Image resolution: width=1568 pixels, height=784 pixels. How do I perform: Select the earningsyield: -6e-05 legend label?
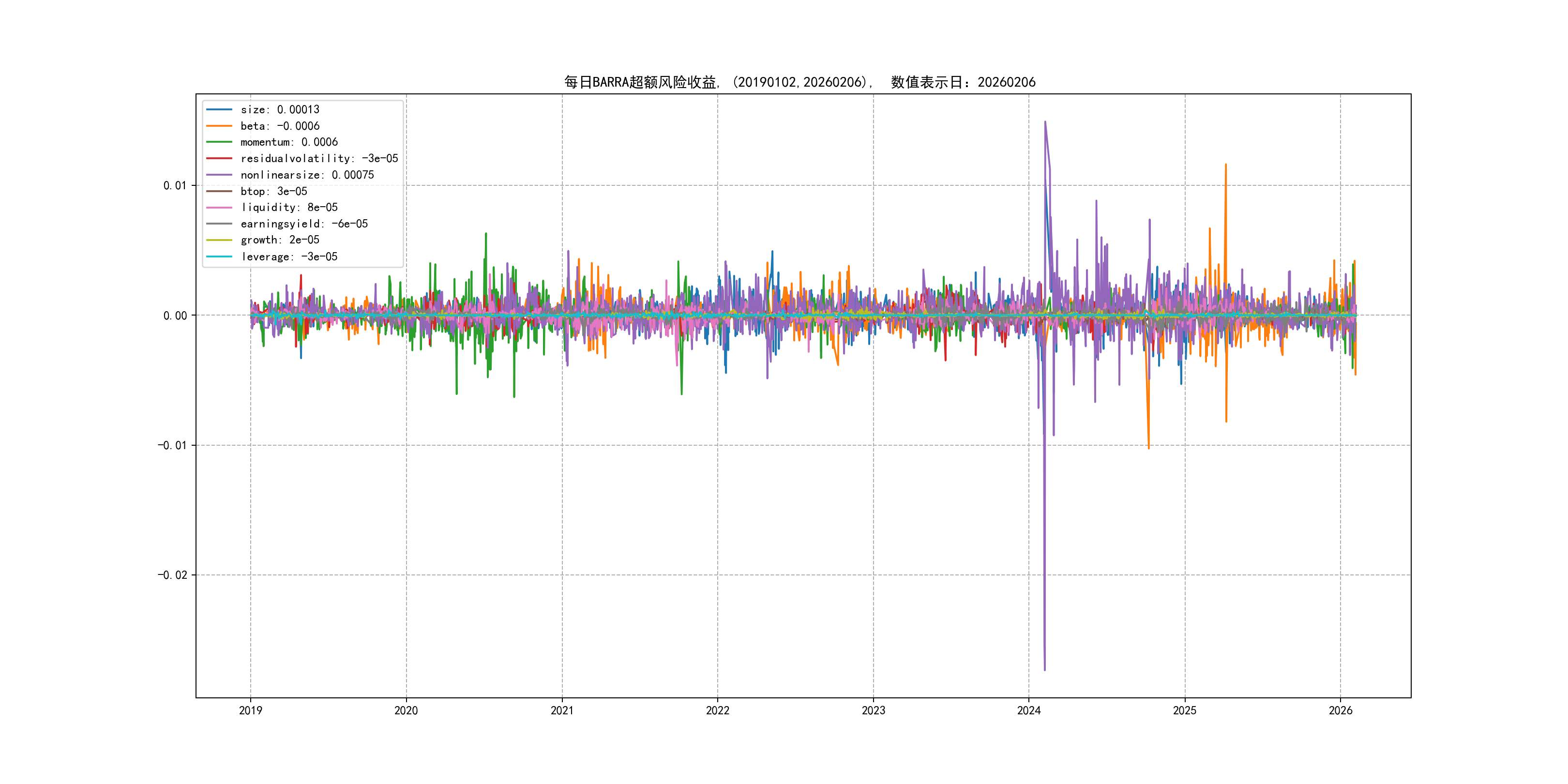[x=304, y=224]
